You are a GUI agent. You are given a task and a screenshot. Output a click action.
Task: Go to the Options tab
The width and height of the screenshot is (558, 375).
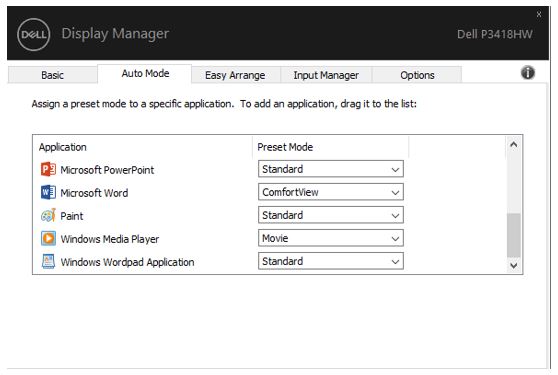[417, 75]
